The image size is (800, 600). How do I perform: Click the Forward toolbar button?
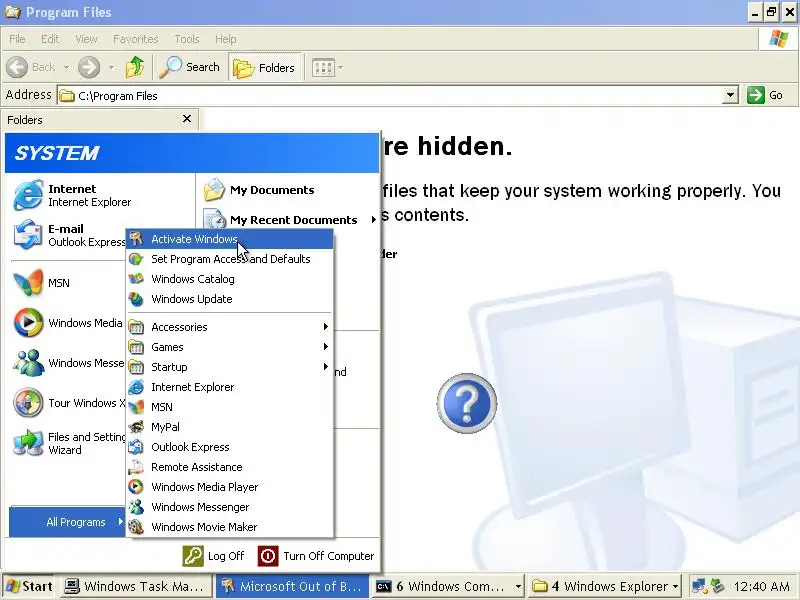point(89,67)
